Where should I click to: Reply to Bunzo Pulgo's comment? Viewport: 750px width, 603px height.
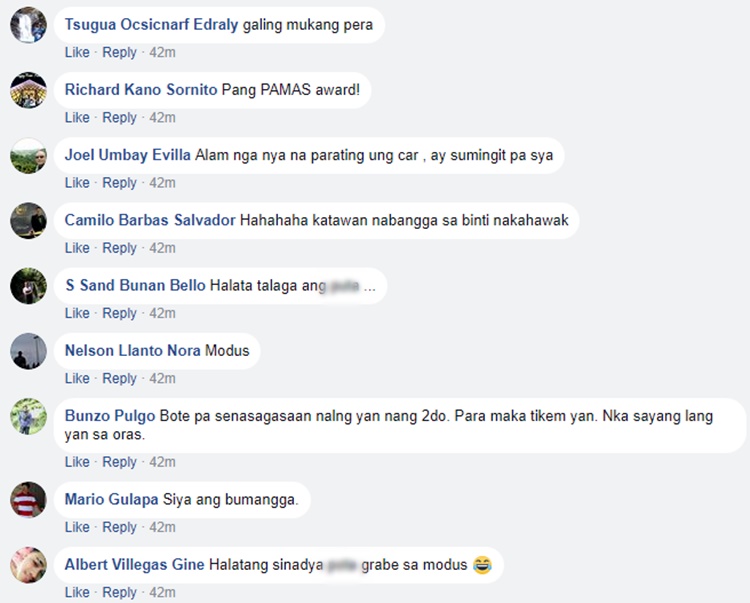coord(120,462)
